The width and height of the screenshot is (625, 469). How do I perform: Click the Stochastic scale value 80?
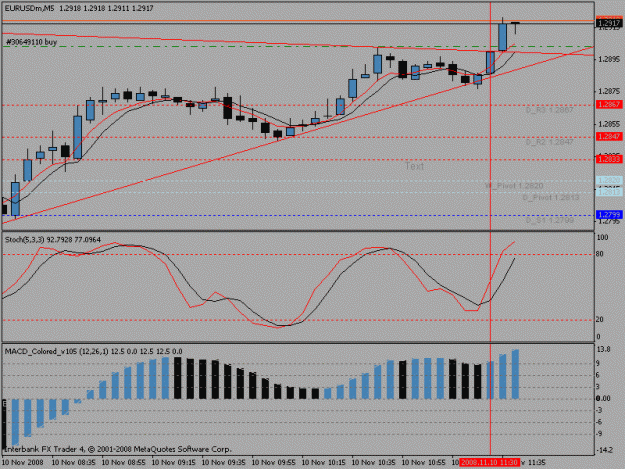(x=599, y=254)
